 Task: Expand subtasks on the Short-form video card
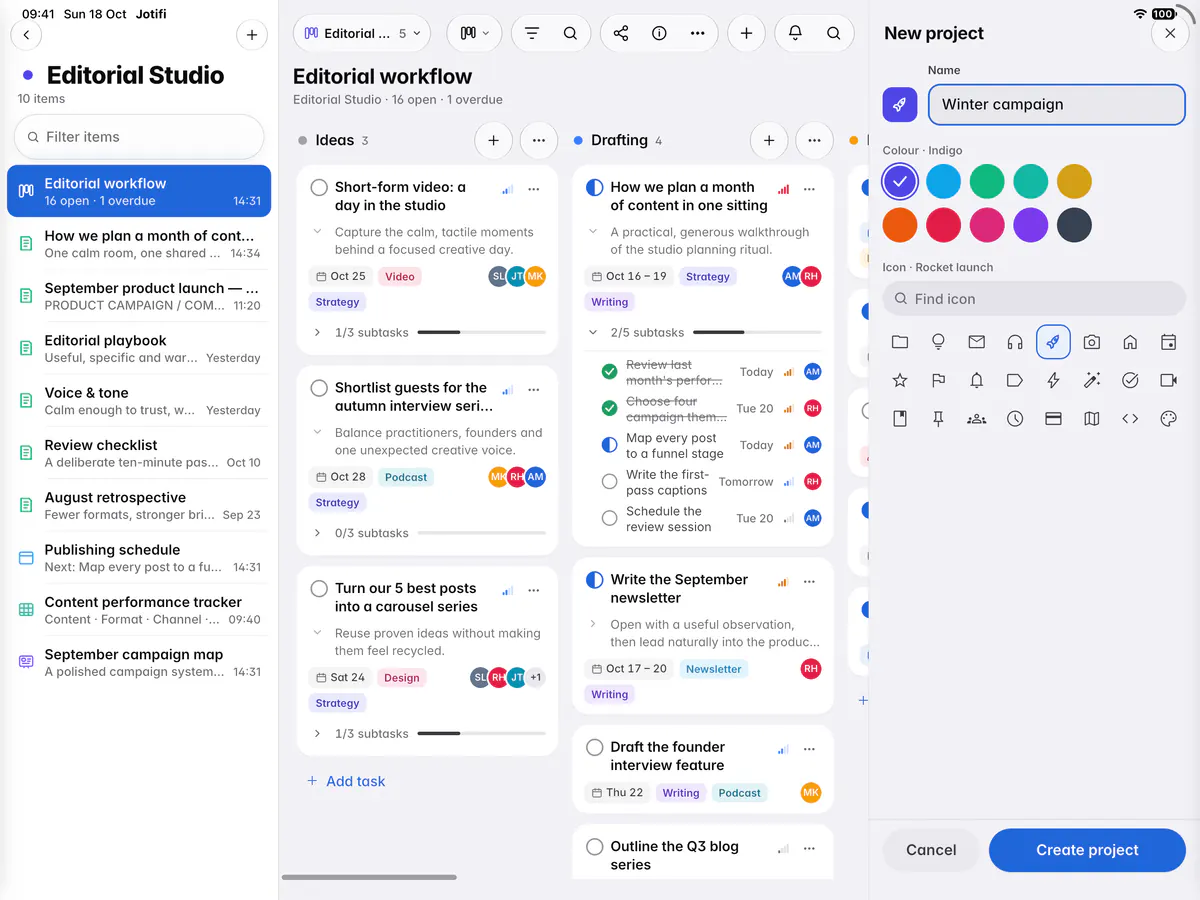[317, 332]
